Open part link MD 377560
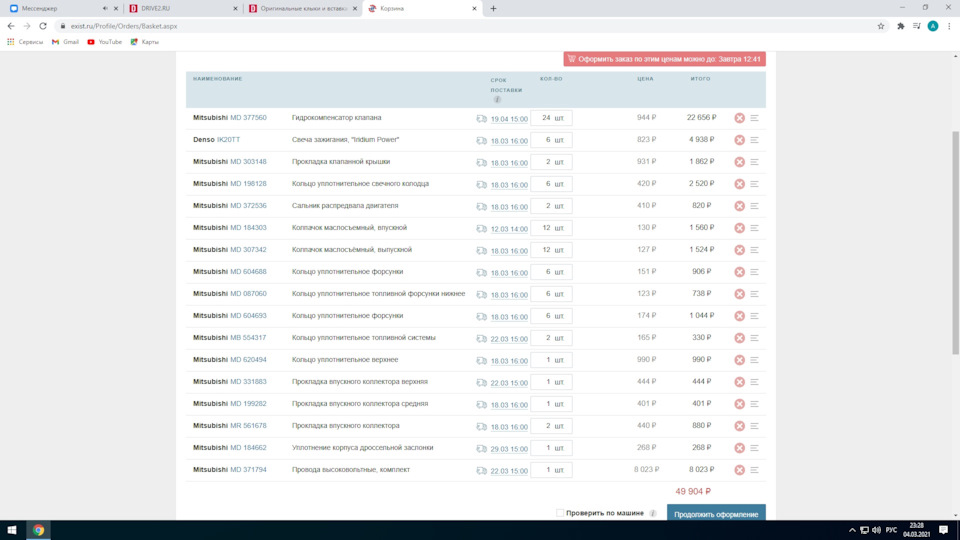The image size is (960, 540). click(248, 118)
